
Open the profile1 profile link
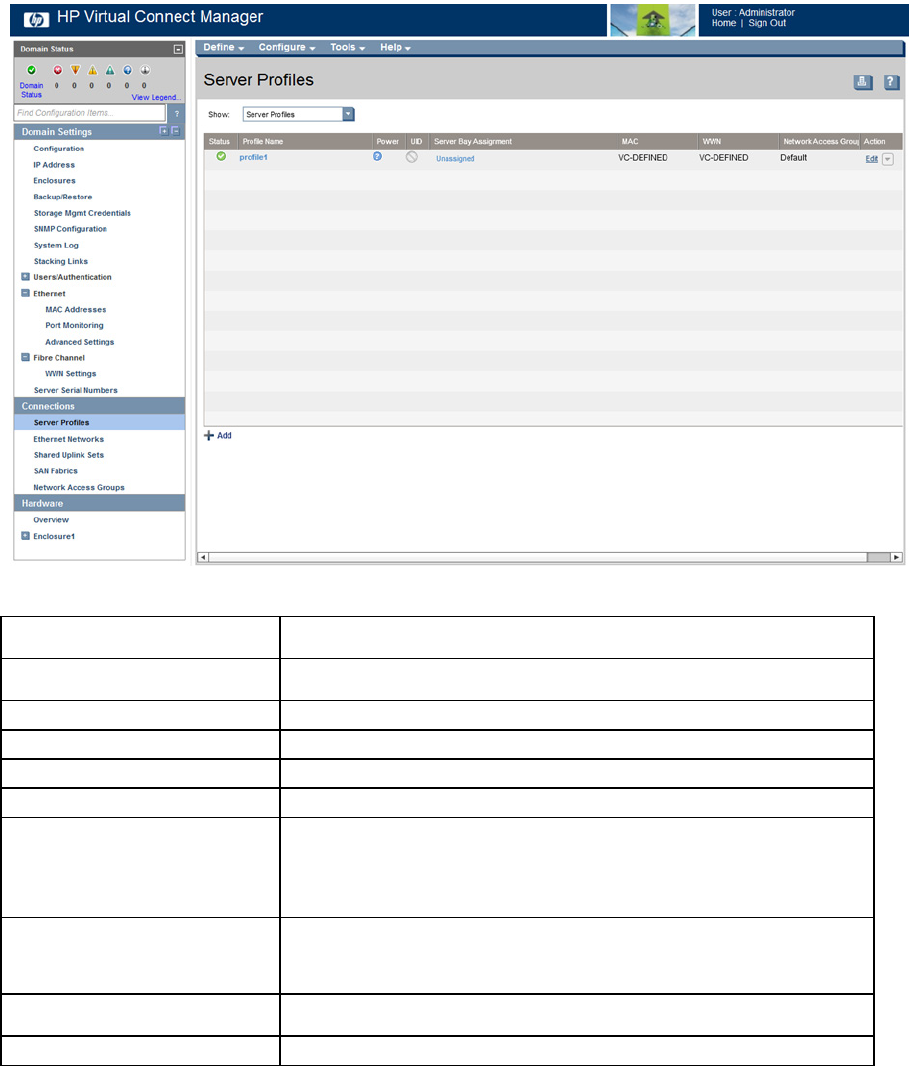(254, 157)
